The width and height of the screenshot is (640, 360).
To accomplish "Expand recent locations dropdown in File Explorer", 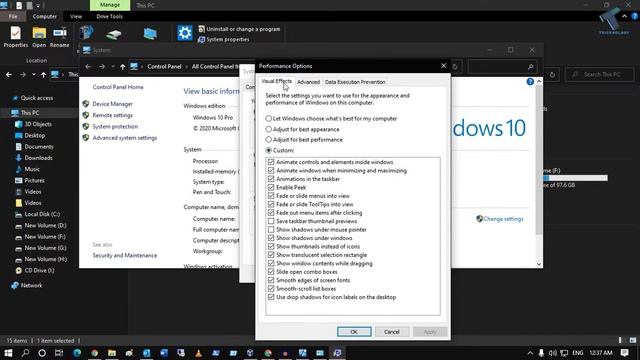I will pyautogui.click(x=33, y=75).
